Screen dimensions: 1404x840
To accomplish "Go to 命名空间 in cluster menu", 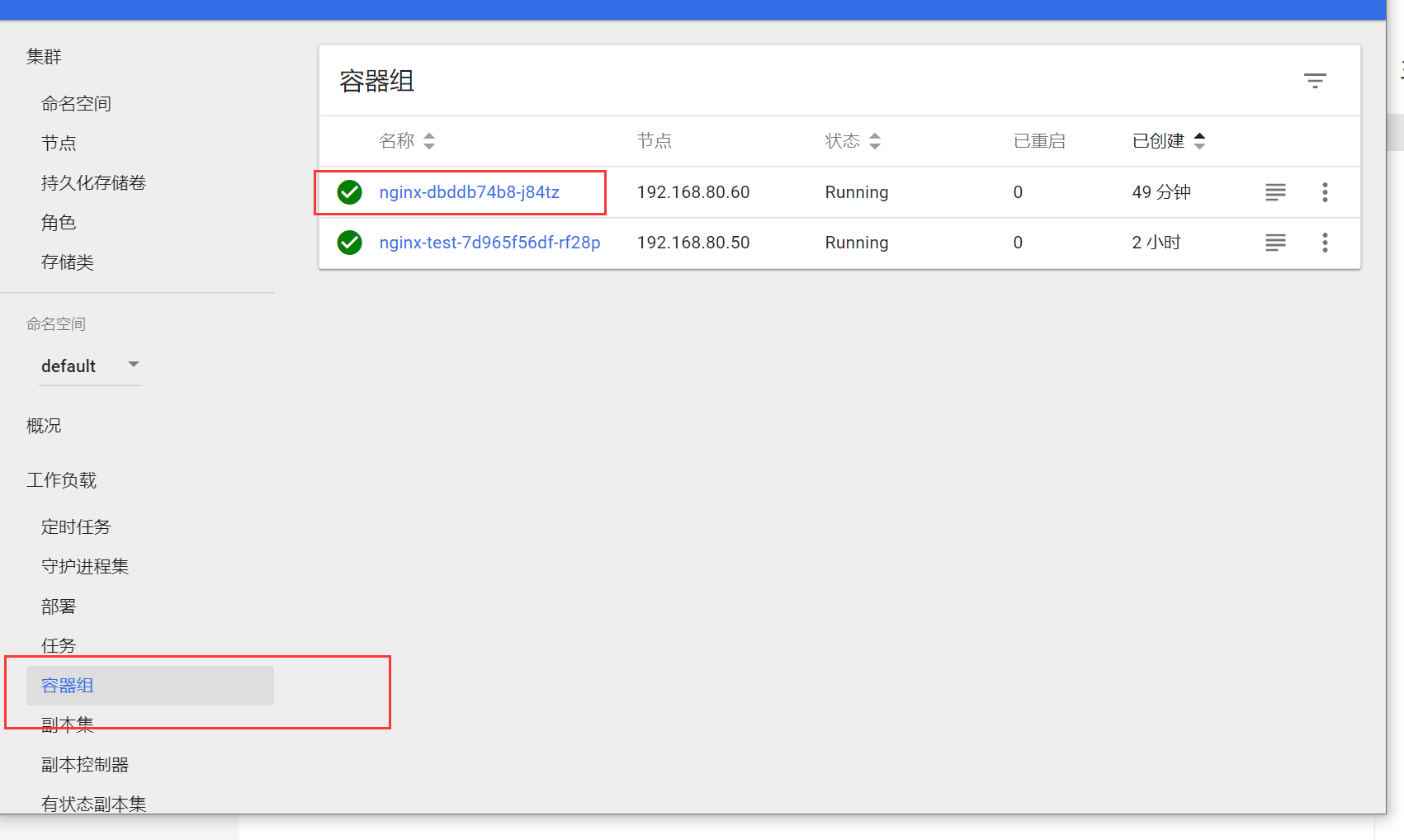I will click(x=76, y=104).
